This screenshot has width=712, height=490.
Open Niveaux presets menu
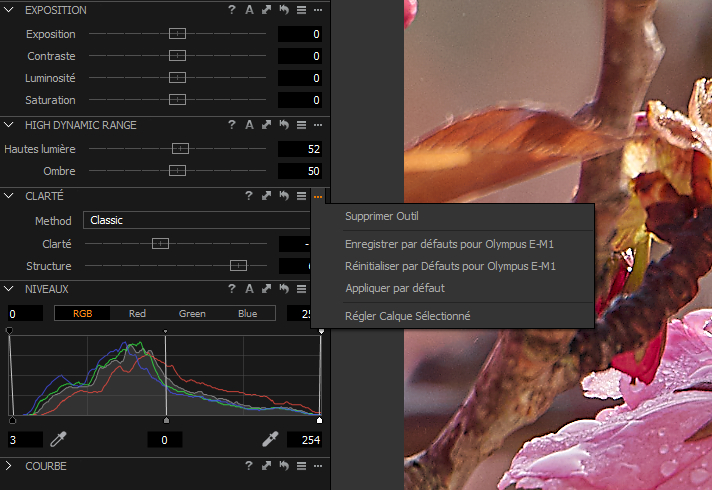302,288
